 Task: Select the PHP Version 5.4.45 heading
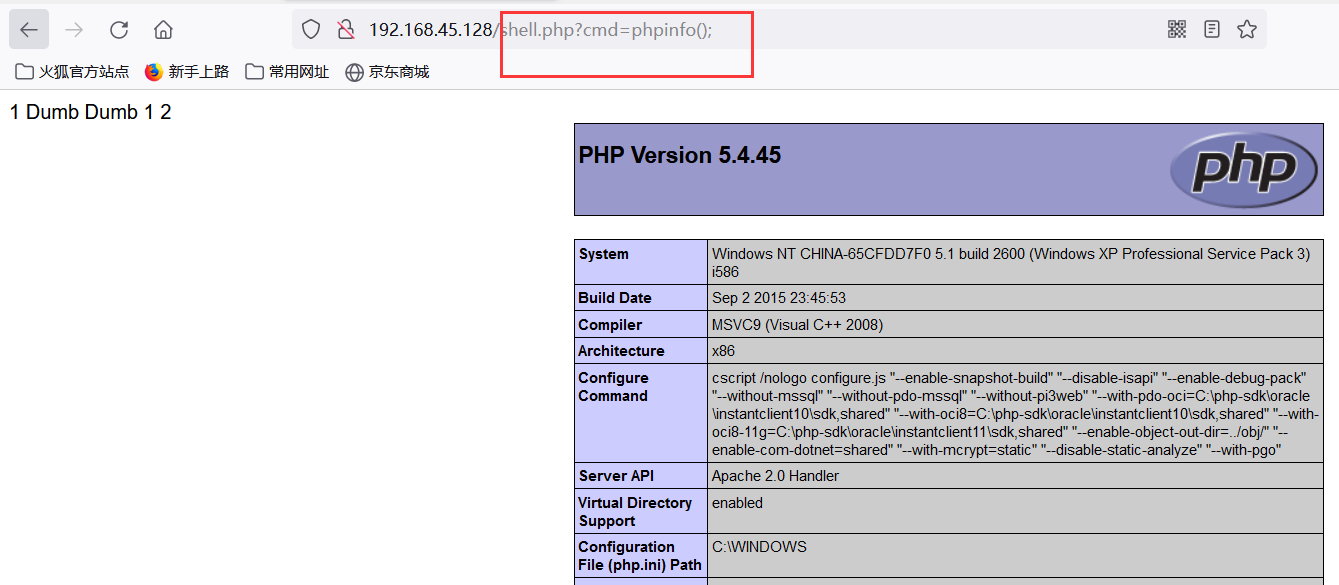pos(680,155)
